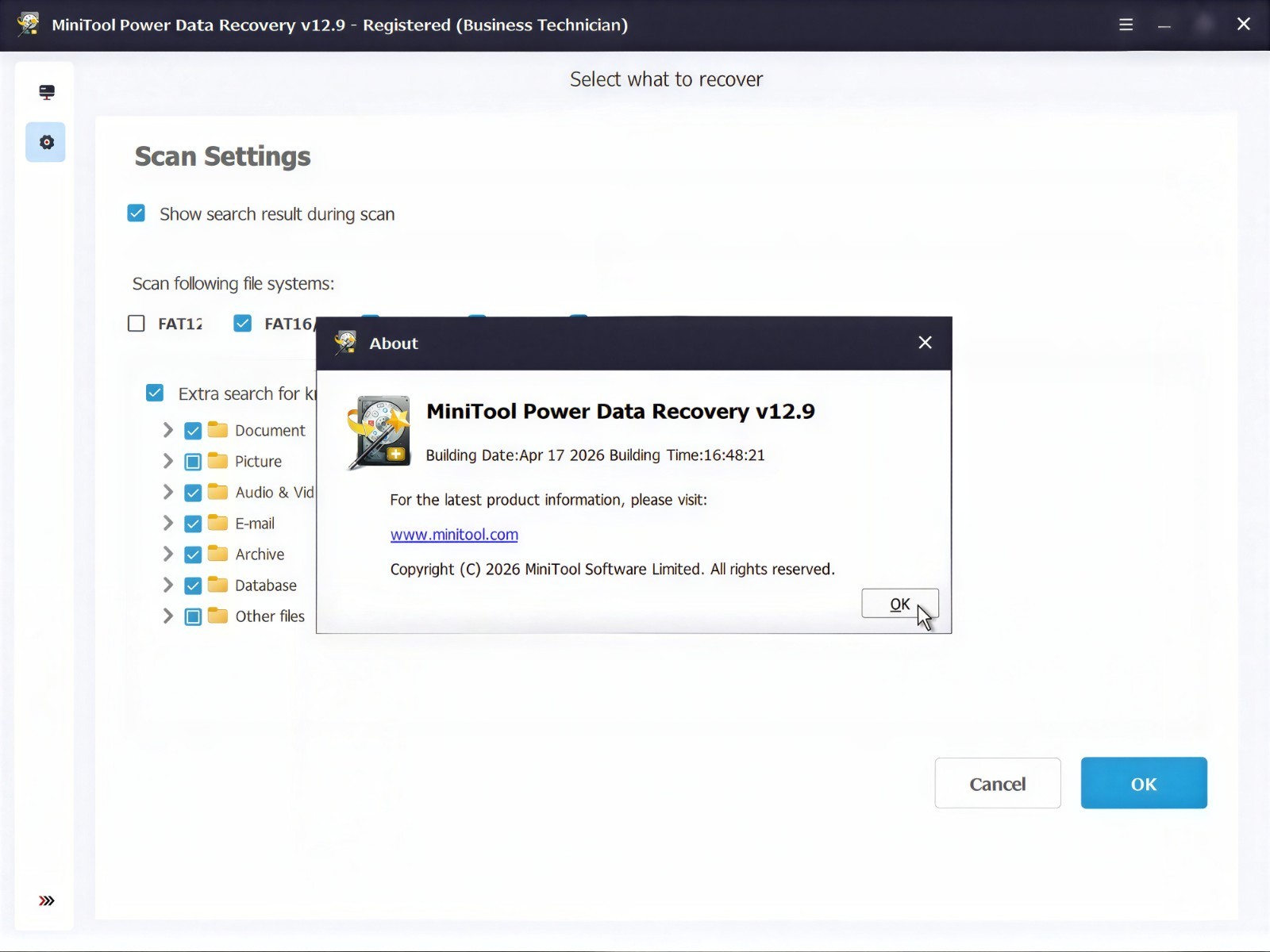Image resolution: width=1270 pixels, height=952 pixels.
Task: Click the E-mail folder icon
Action: (x=217, y=523)
